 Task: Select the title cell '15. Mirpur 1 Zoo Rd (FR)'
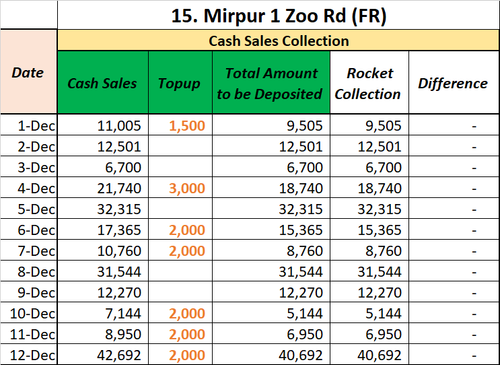point(278,15)
